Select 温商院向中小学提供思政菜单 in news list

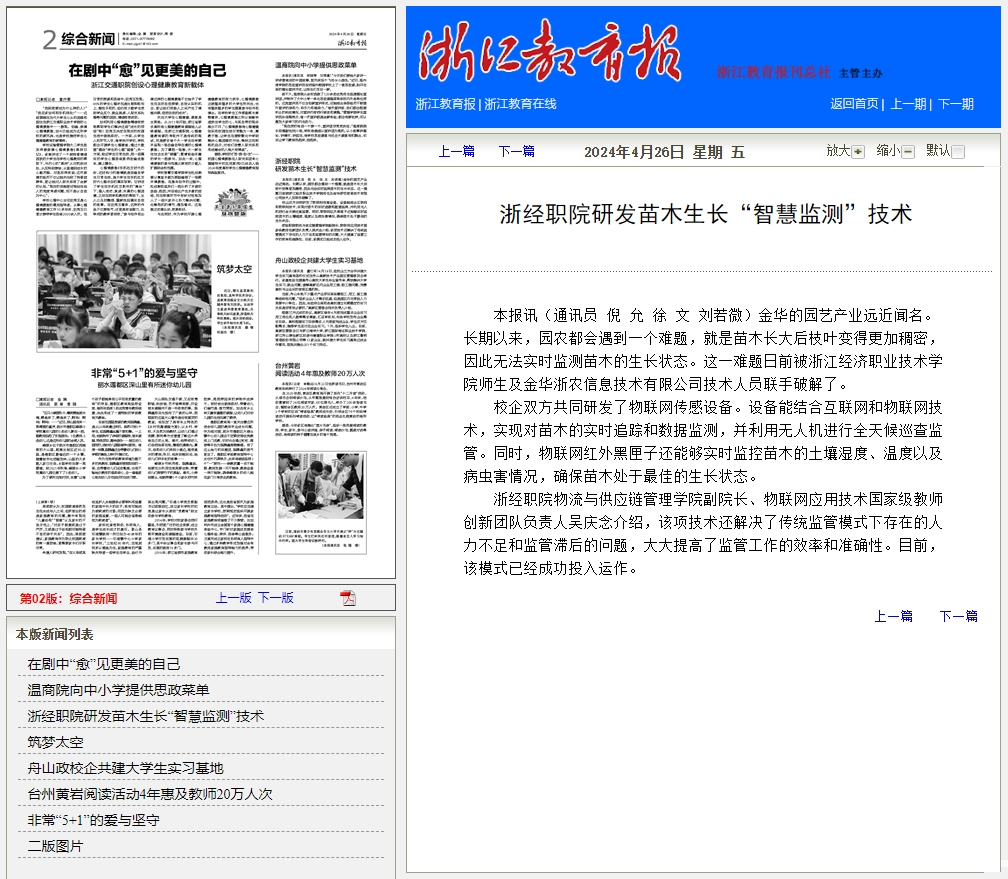click(x=118, y=690)
